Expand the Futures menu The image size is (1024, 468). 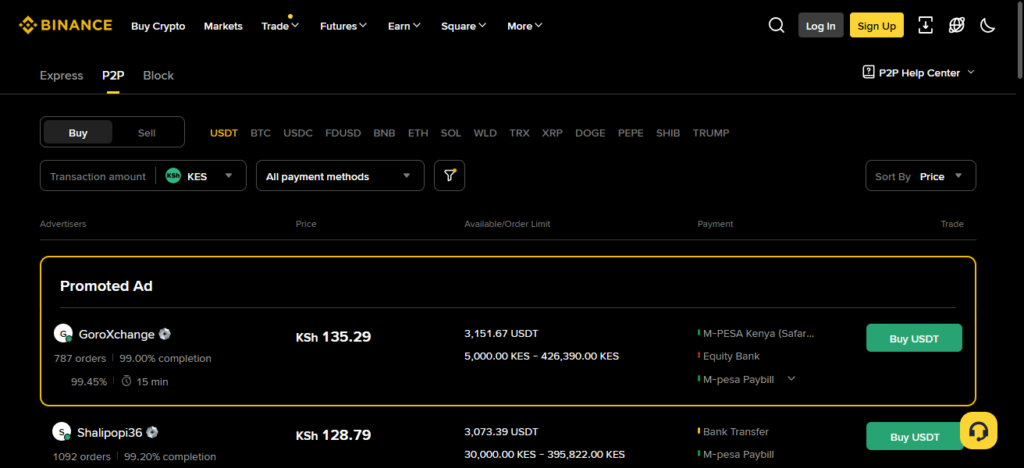[344, 26]
